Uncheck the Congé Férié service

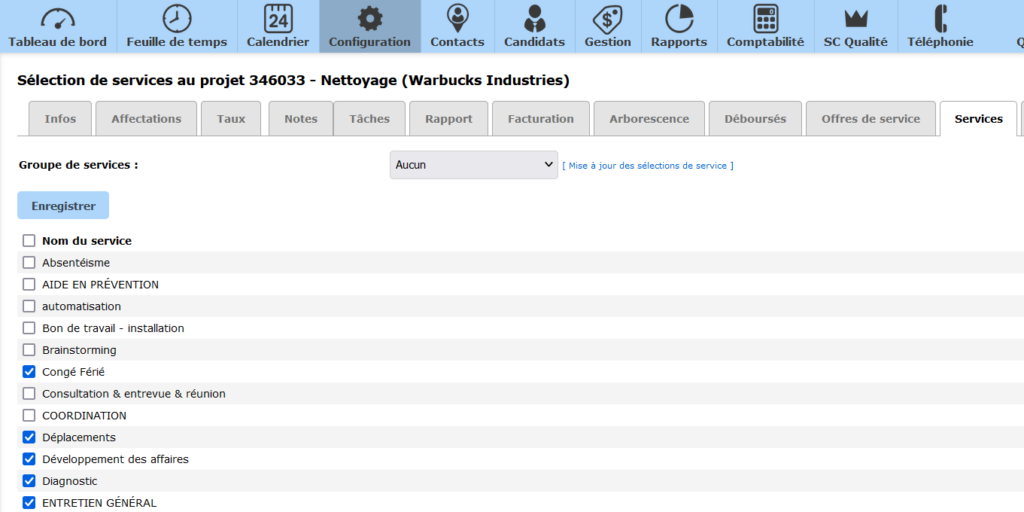(x=29, y=372)
